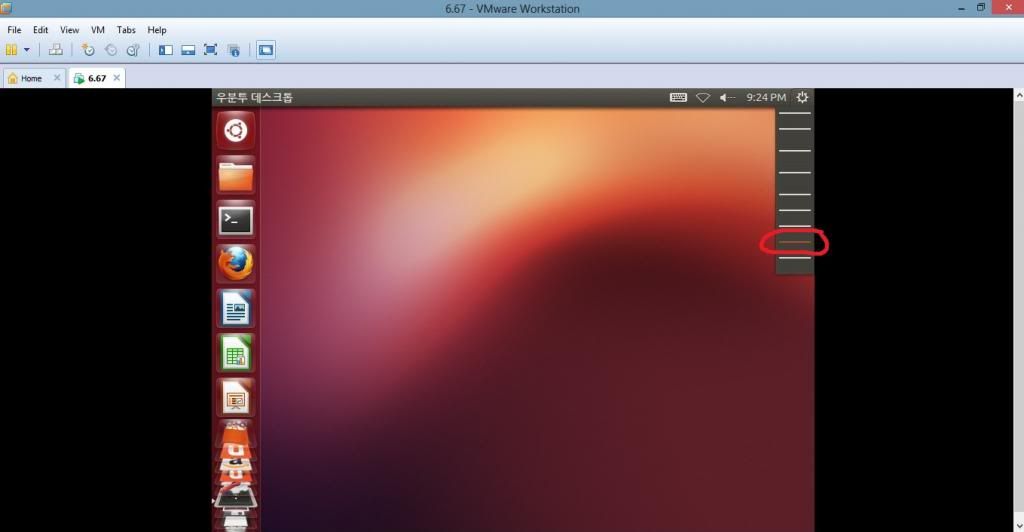Open the power options dropdown arrow
This screenshot has height=532, width=1024.
pos(27,50)
